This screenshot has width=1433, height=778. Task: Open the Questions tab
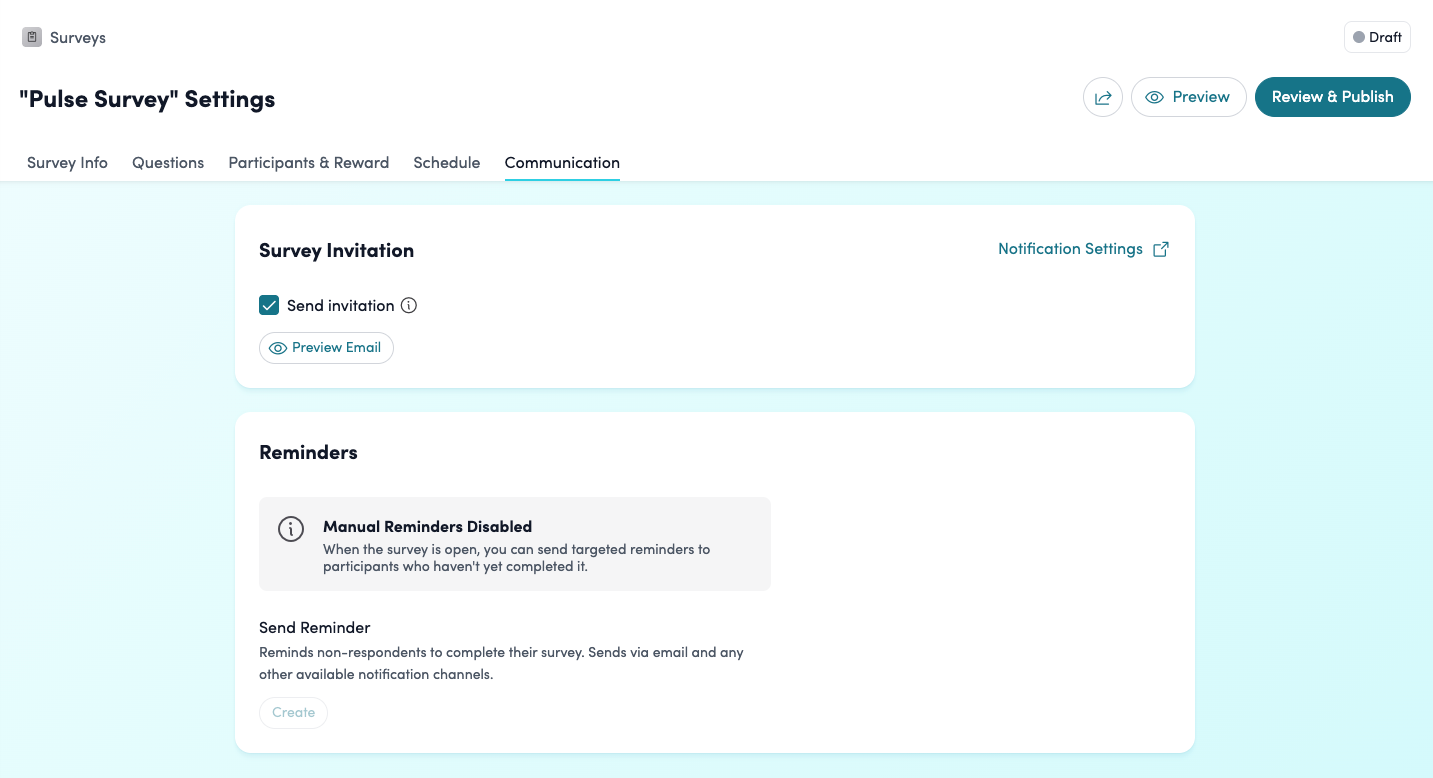pos(168,163)
